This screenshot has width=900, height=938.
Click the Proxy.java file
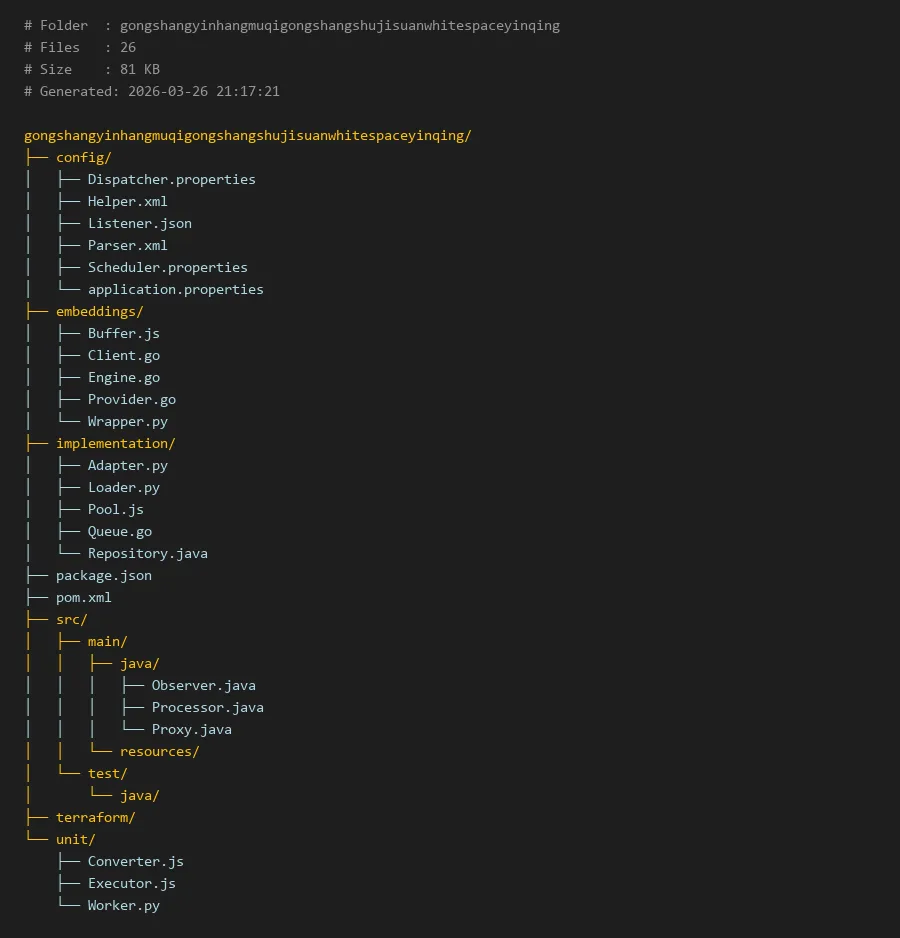coord(191,729)
